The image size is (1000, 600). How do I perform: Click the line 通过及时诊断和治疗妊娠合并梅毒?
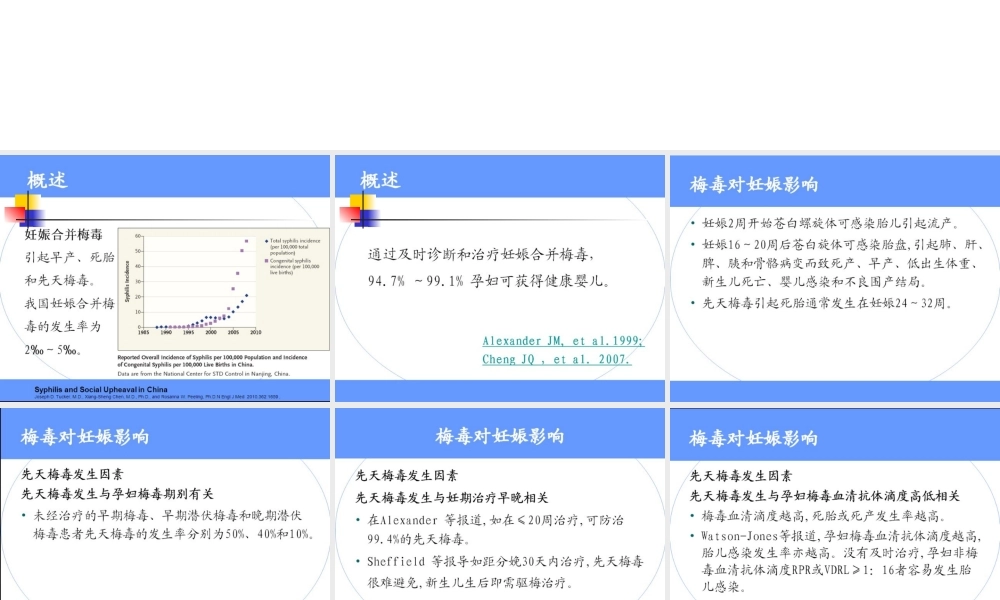click(481, 254)
